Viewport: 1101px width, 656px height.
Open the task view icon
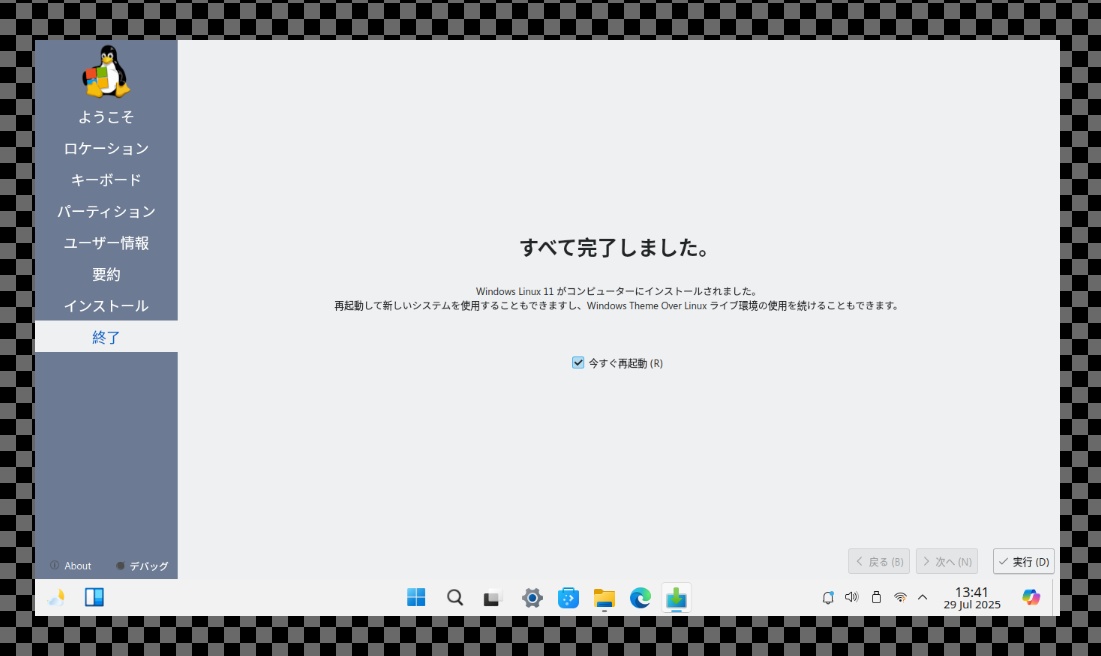click(492, 598)
